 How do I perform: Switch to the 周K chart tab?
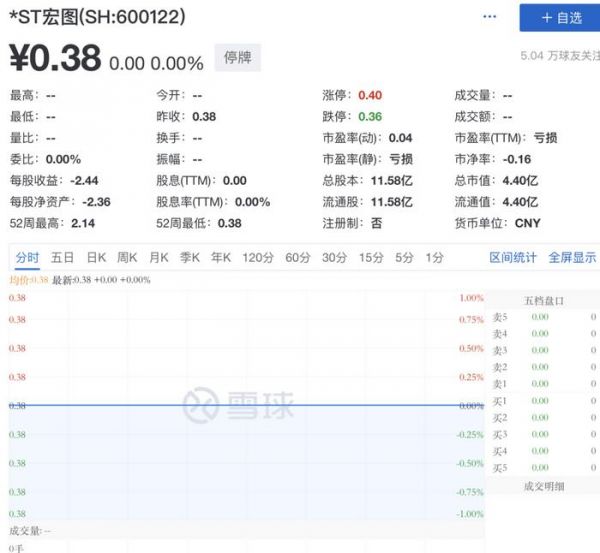[127, 258]
